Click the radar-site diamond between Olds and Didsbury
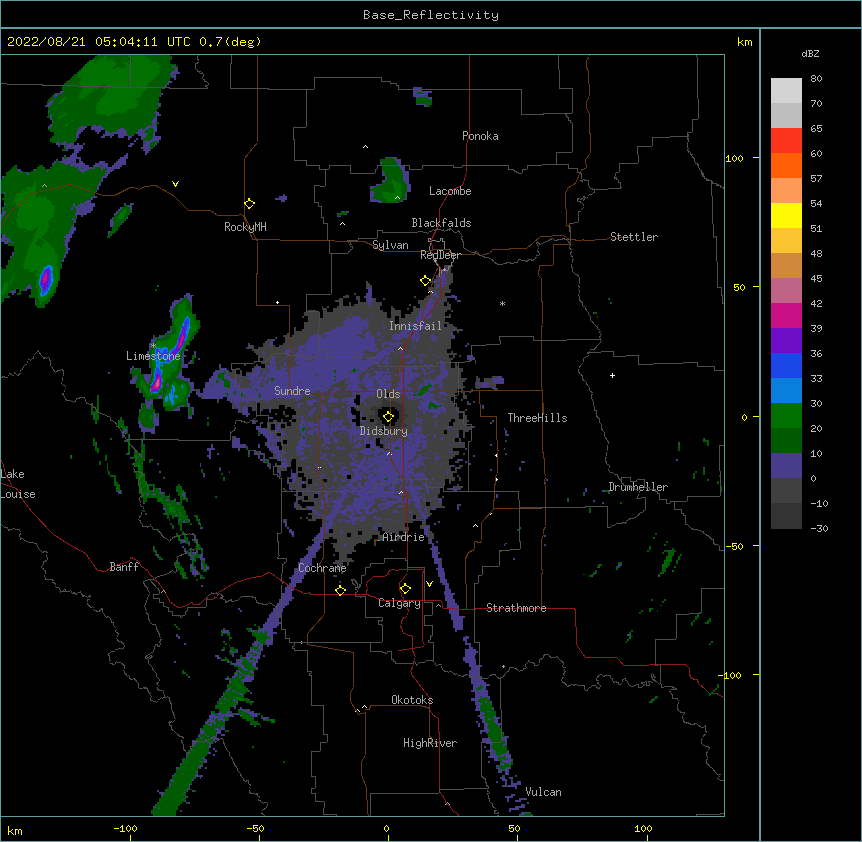This screenshot has width=862, height=842. point(389,417)
